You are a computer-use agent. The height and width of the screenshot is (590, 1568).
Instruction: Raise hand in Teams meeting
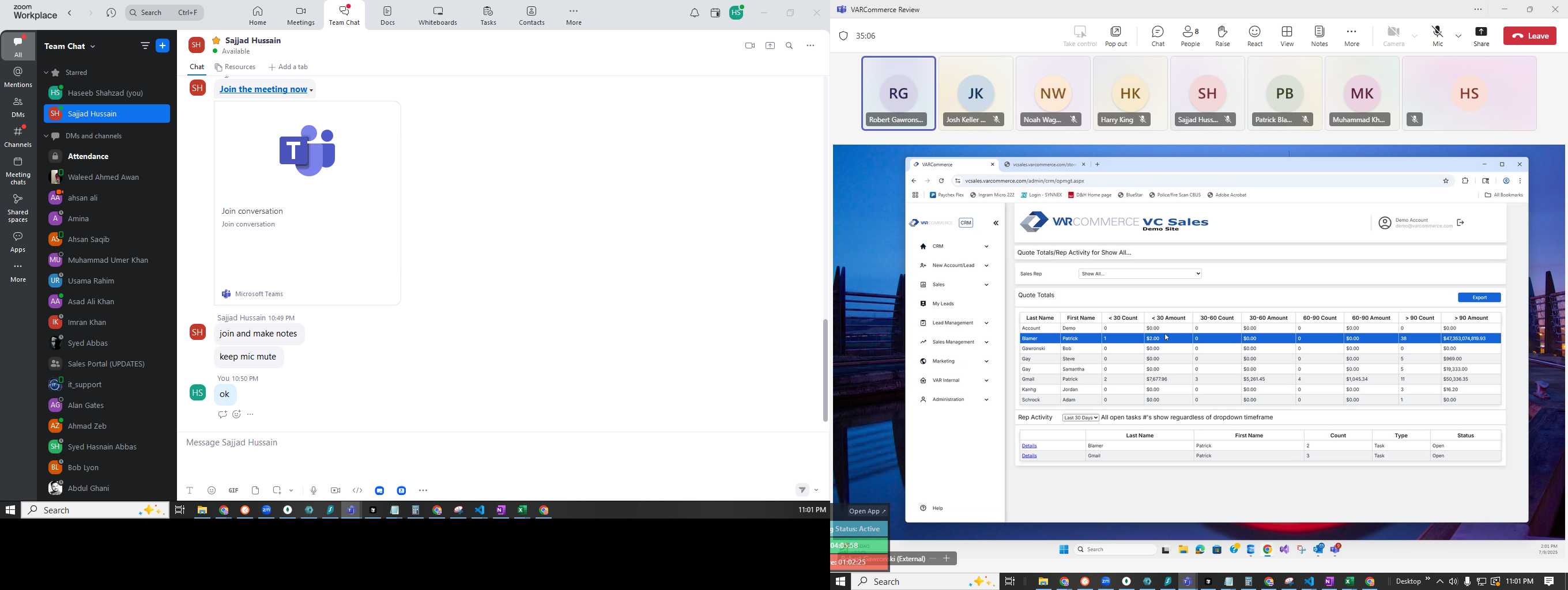[1222, 36]
